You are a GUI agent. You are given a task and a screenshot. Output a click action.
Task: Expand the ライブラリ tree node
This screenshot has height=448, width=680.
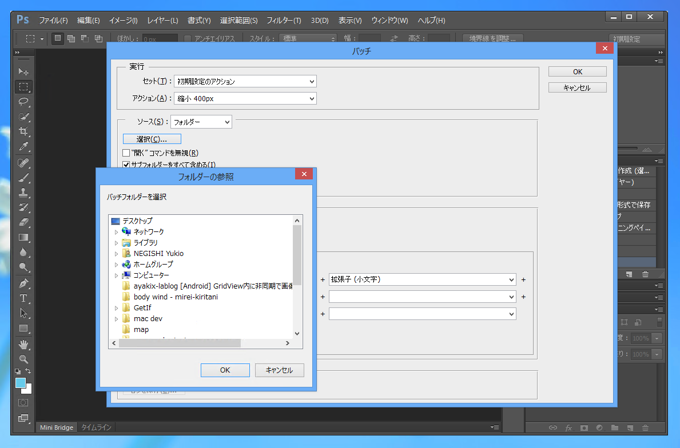coord(116,243)
